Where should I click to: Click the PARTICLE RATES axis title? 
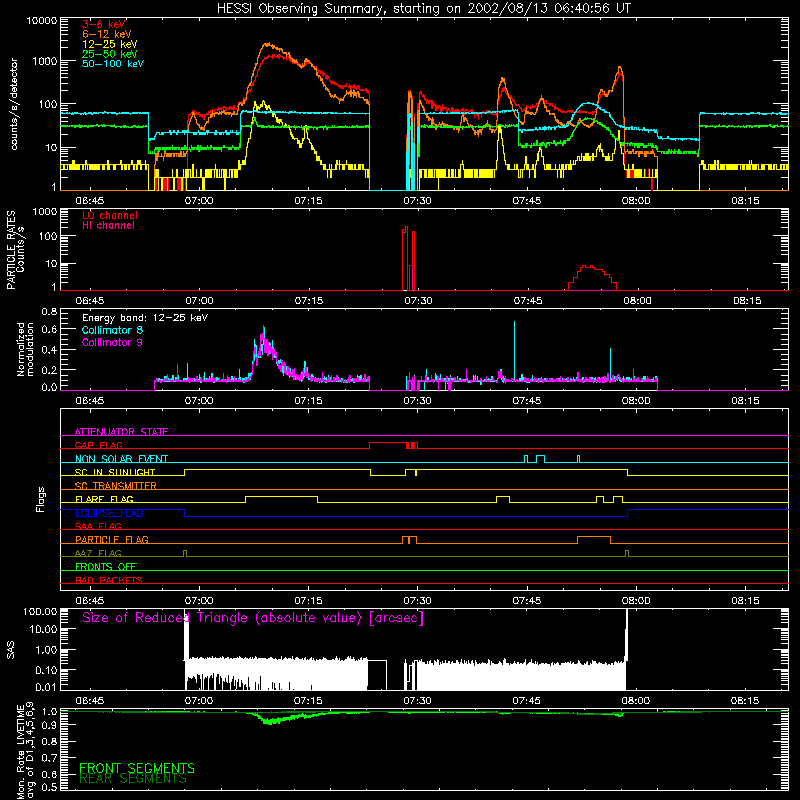click(11, 250)
